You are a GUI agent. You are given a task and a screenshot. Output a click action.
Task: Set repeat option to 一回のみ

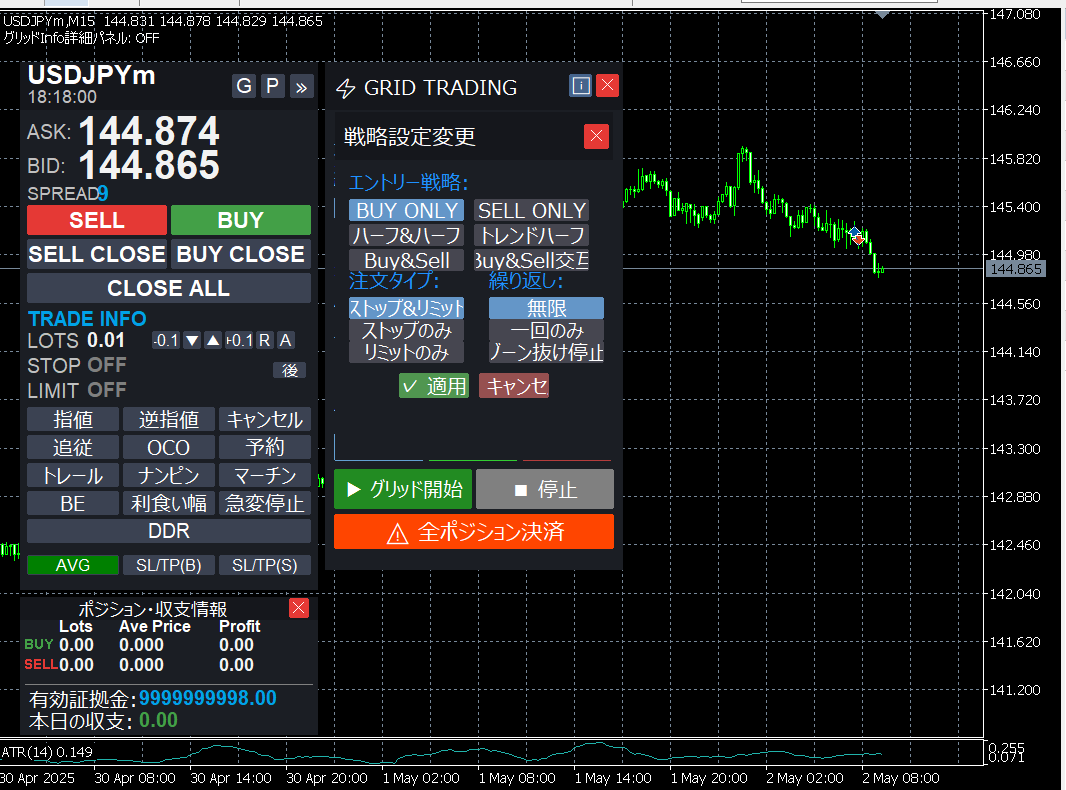click(546, 330)
